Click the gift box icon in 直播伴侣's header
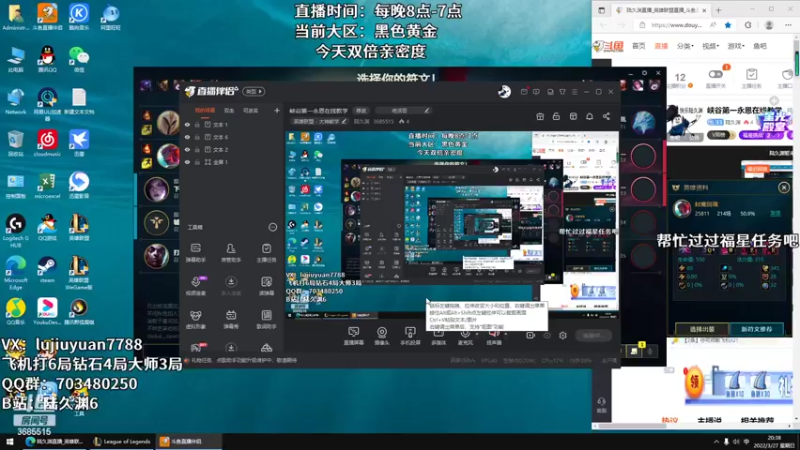The image size is (800, 450). [x=540, y=117]
